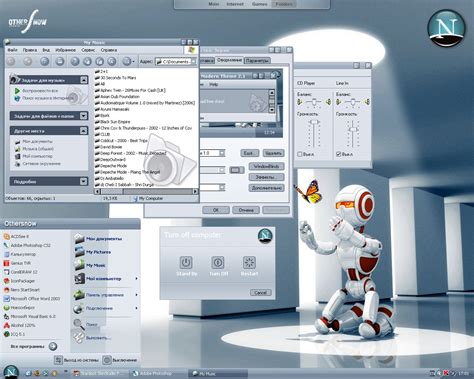The width and height of the screenshot is (474, 379).
Task: Open the Избранное menu
Action: click(65, 50)
